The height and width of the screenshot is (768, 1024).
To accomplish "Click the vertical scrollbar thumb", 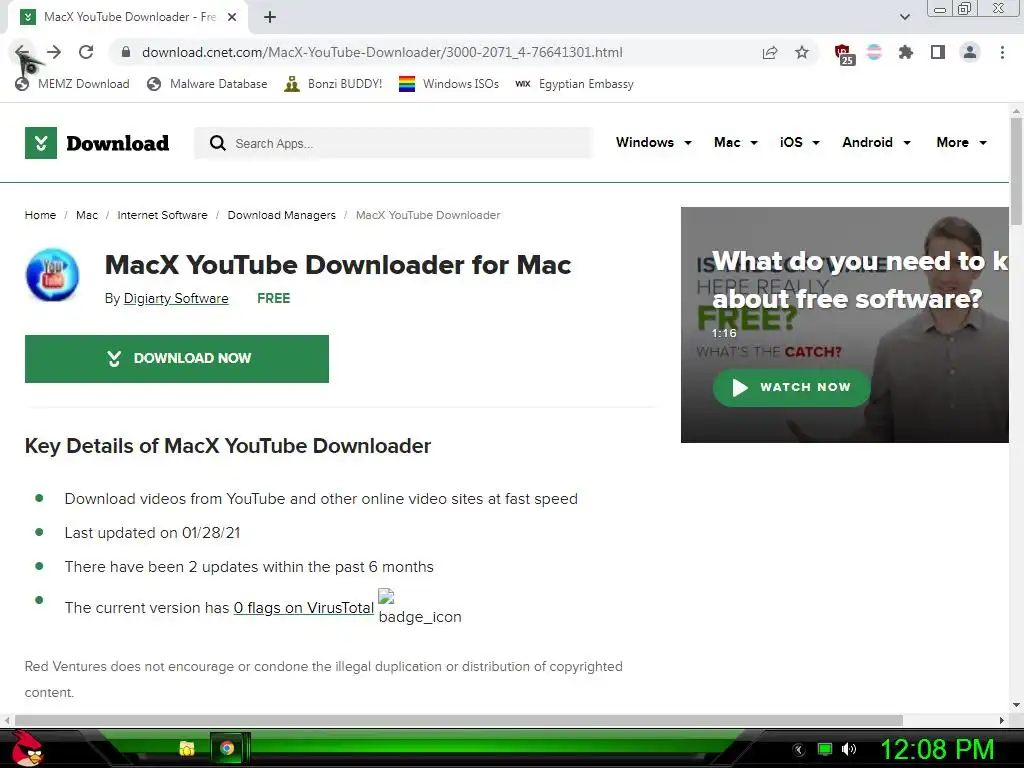I will [x=1016, y=171].
